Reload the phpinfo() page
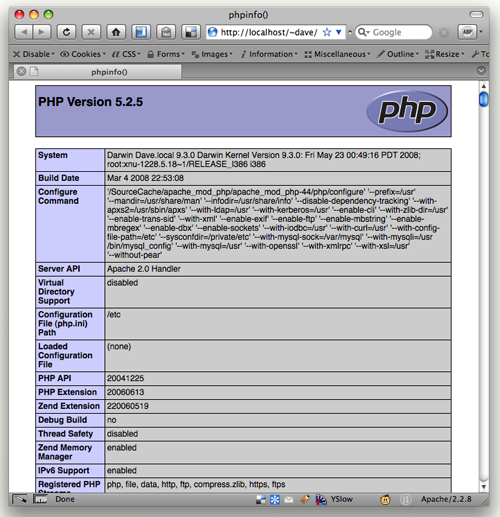 point(66,32)
